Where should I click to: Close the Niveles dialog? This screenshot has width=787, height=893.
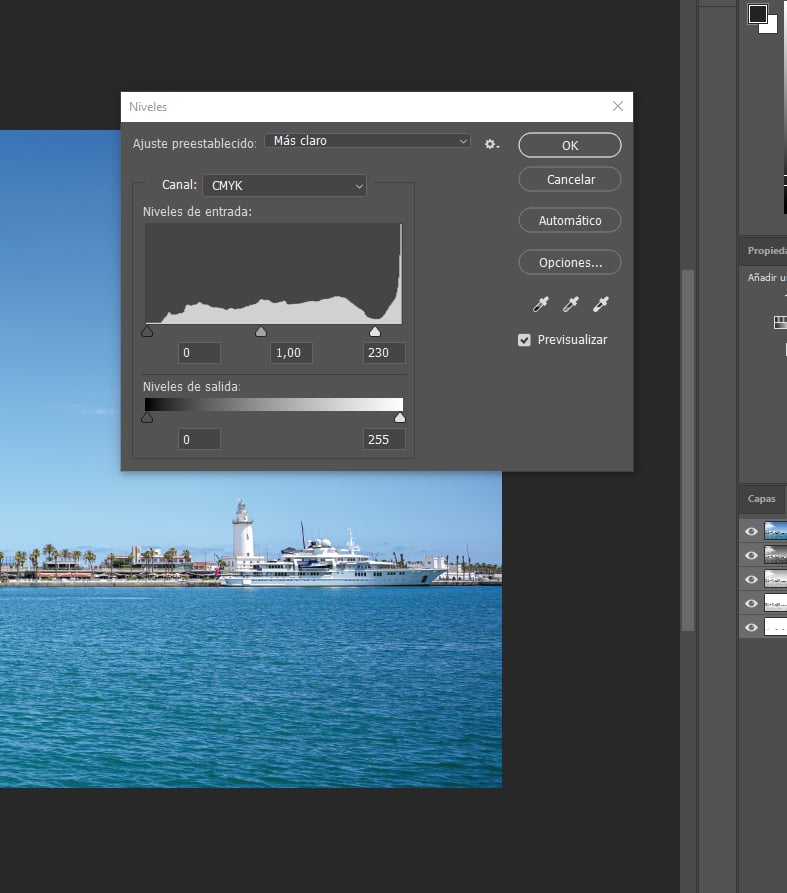tap(618, 106)
